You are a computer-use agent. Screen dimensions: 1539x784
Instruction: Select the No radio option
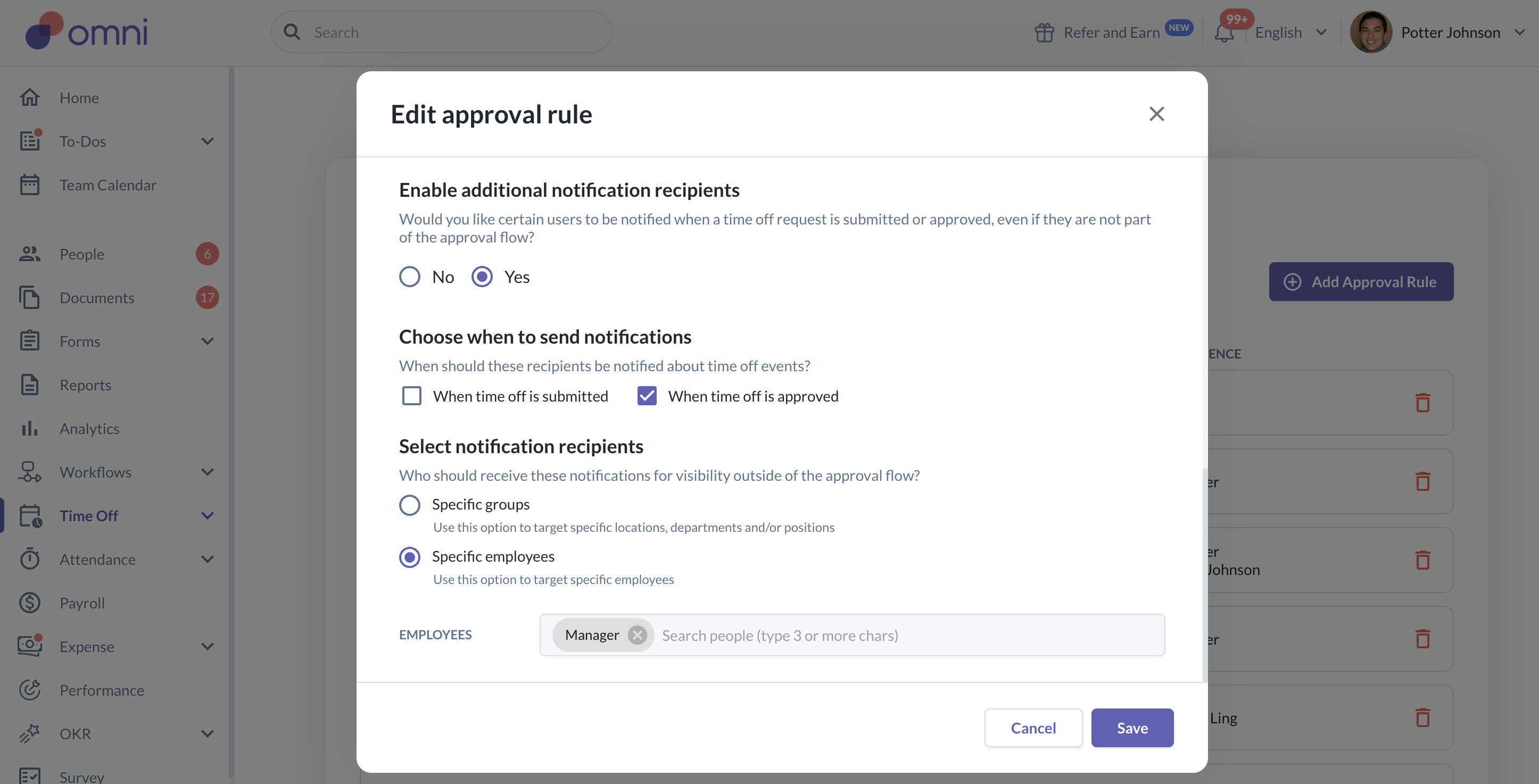409,277
